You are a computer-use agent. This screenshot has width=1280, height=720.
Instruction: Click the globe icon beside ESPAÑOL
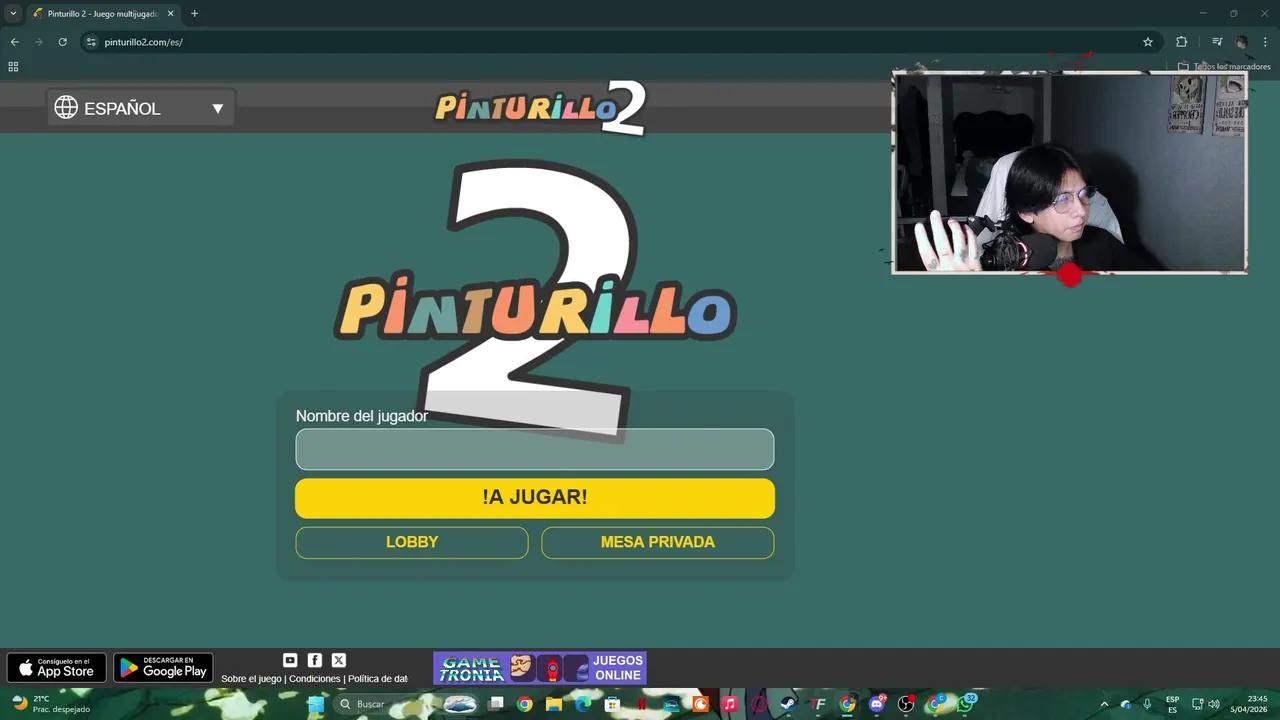pos(66,108)
